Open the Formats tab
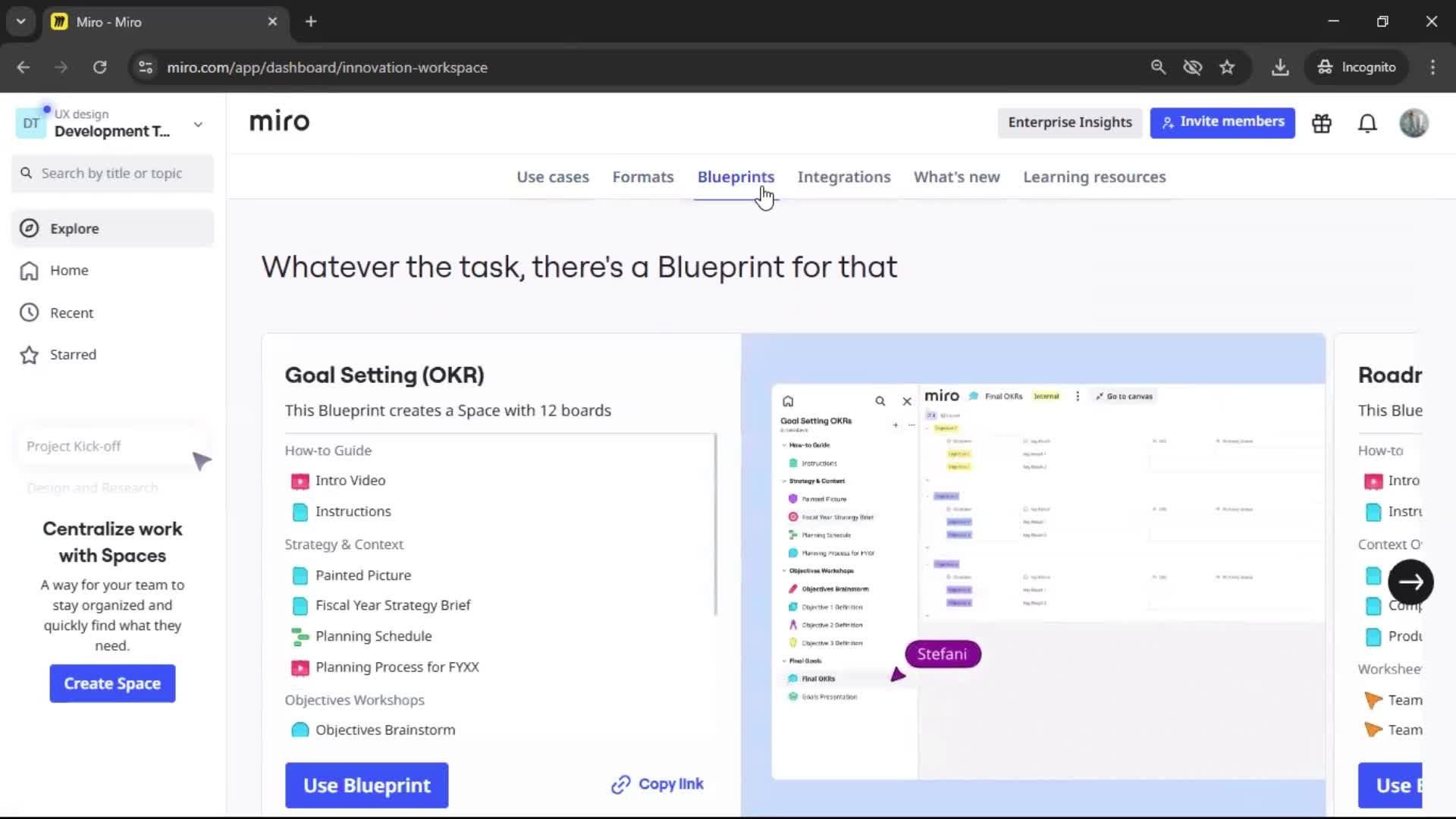 pyautogui.click(x=643, y=177)
